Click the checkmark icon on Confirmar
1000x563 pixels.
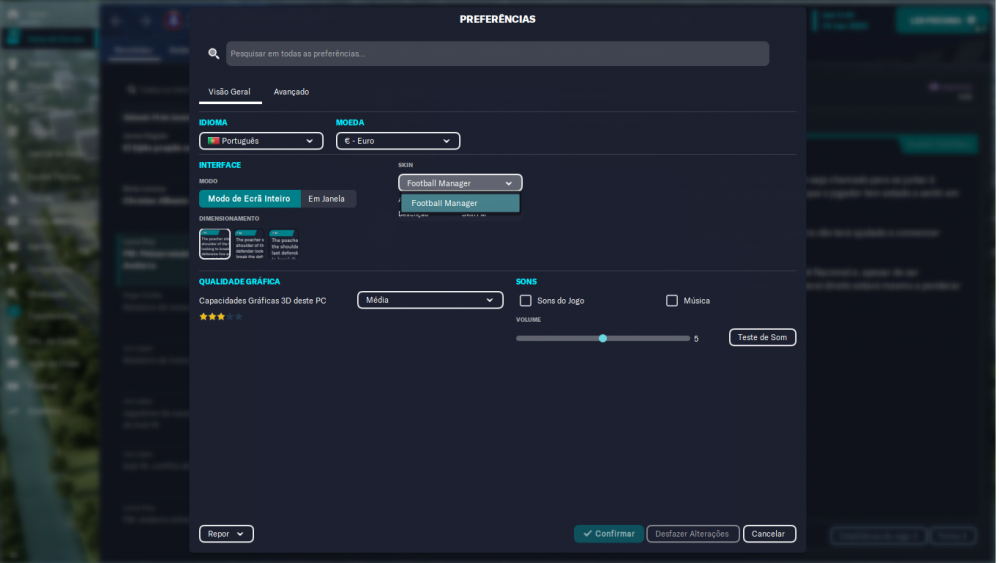(587, 534)
